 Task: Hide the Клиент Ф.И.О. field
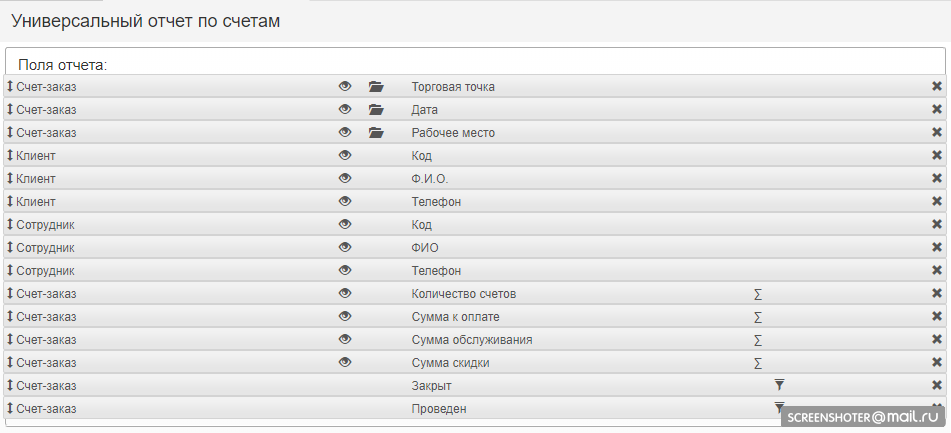click(345, 179)
